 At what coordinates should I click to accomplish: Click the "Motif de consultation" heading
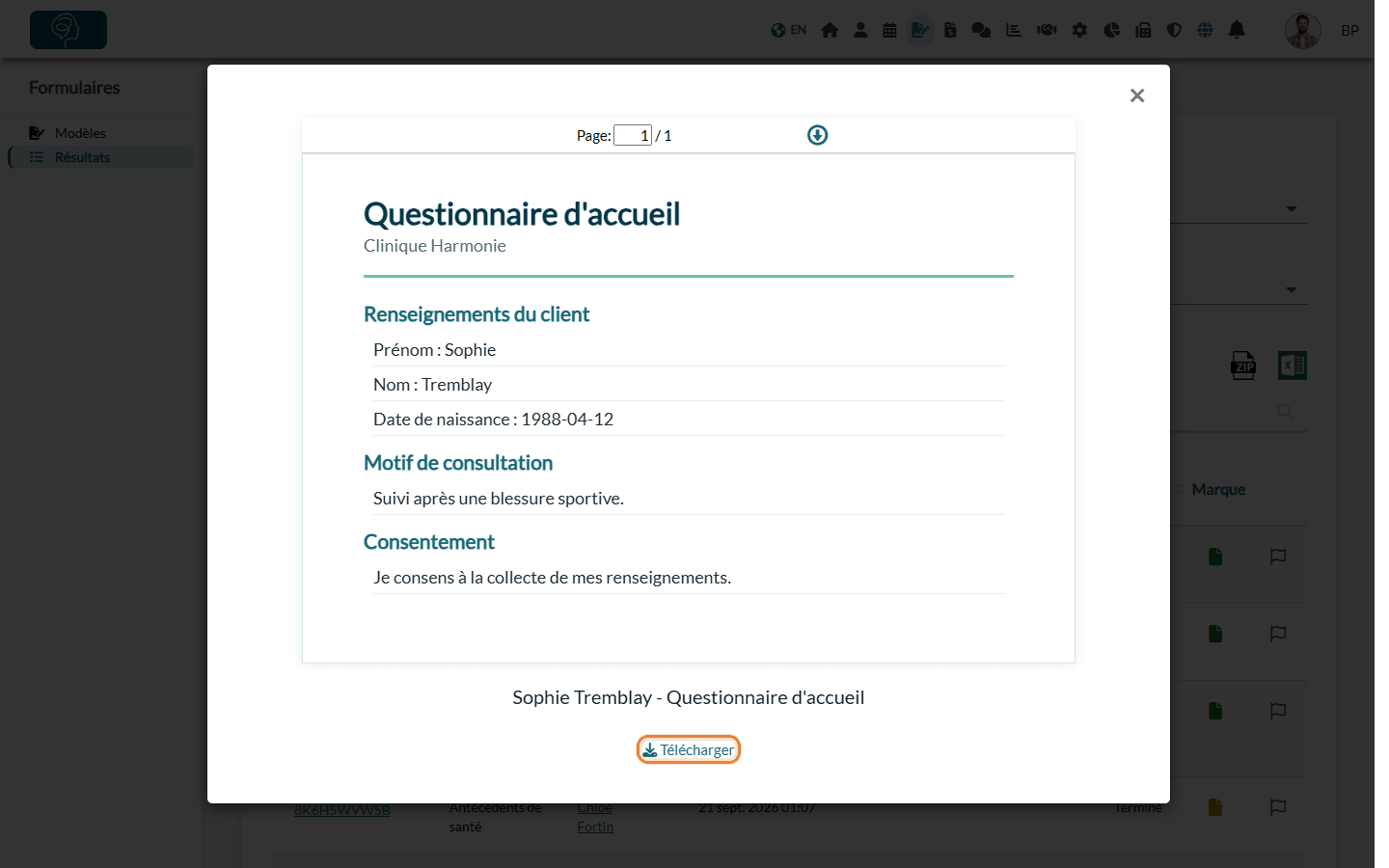(x=458, y=463)
